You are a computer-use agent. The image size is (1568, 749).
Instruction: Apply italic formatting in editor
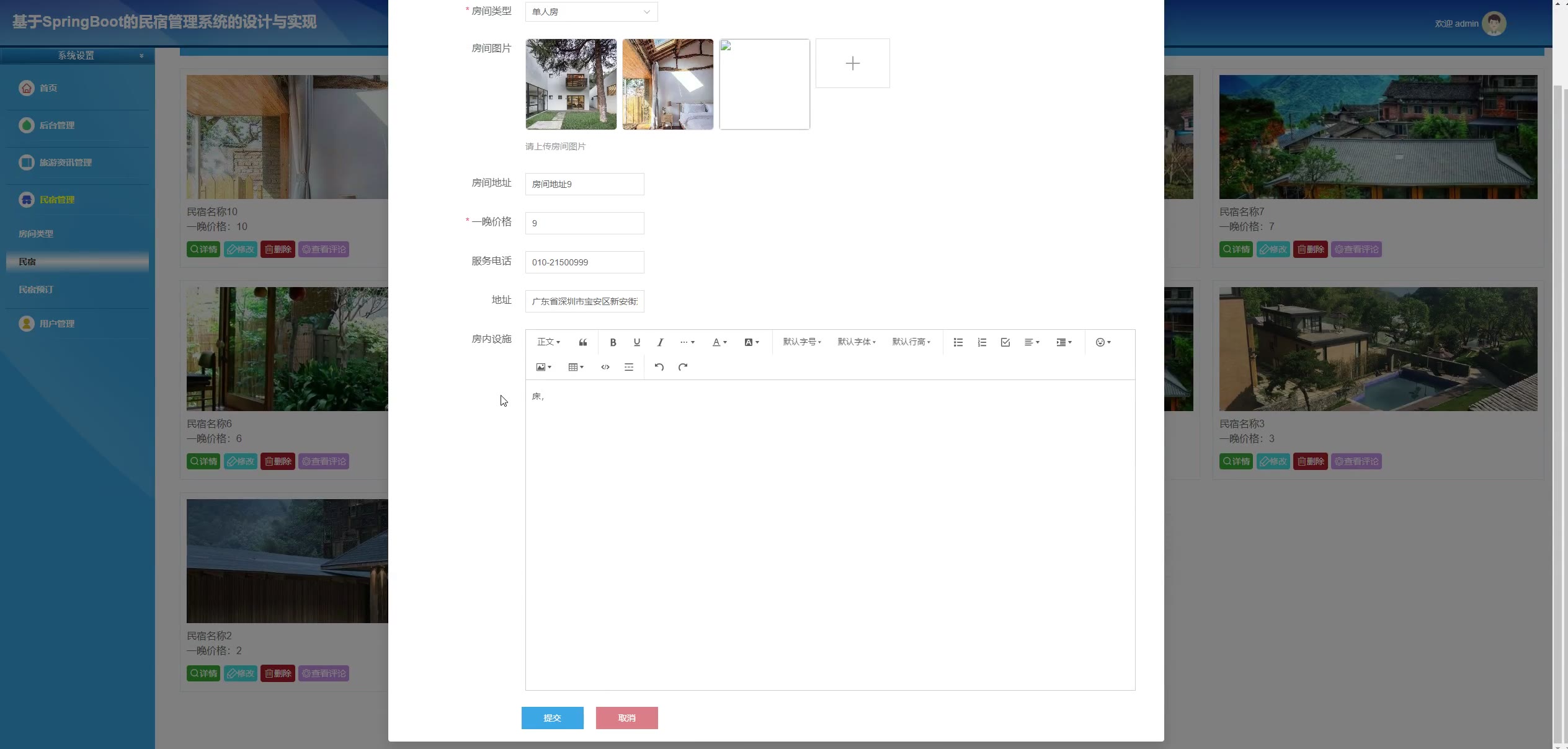(x=660, y=342)
